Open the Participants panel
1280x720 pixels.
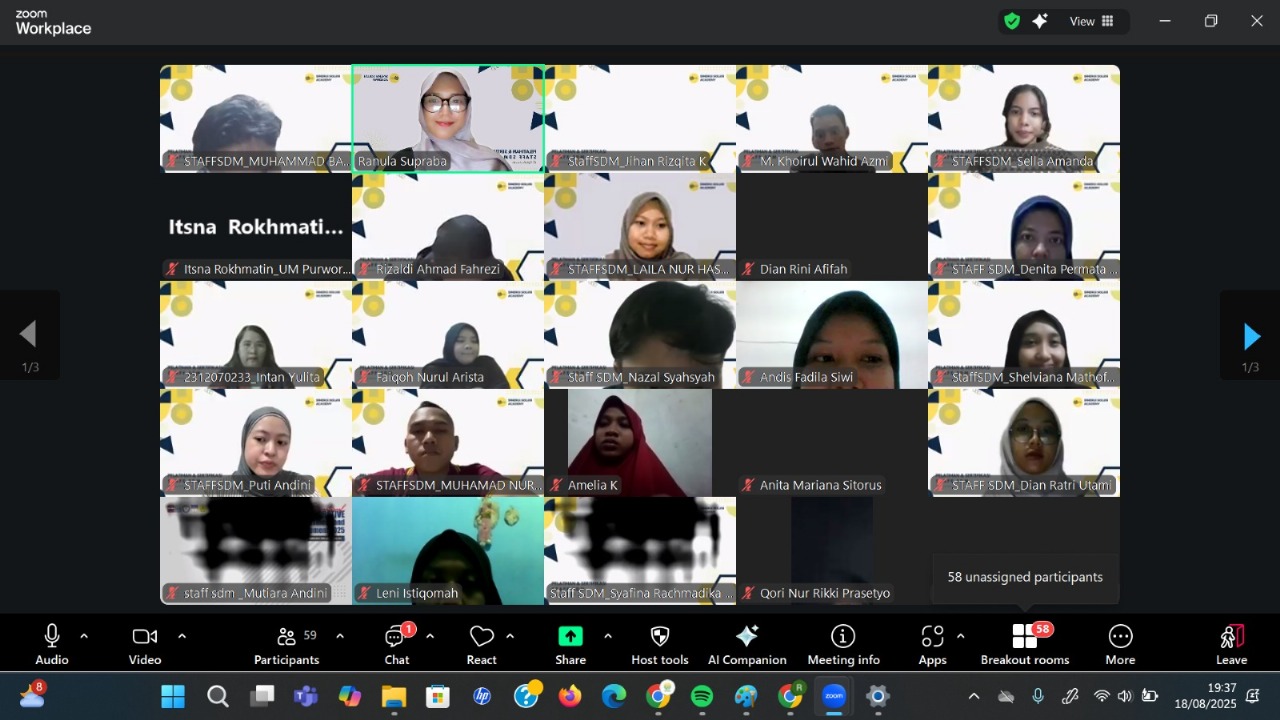click(x=286, y=643)
